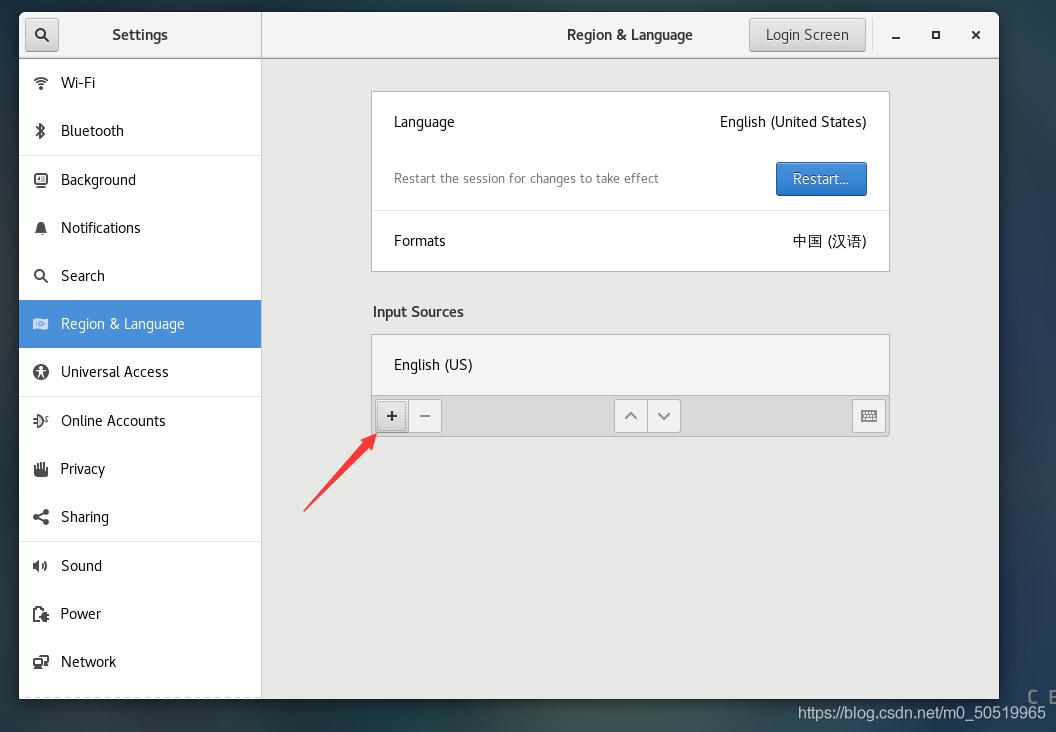Remove the English (US) input source

point(425,416)
